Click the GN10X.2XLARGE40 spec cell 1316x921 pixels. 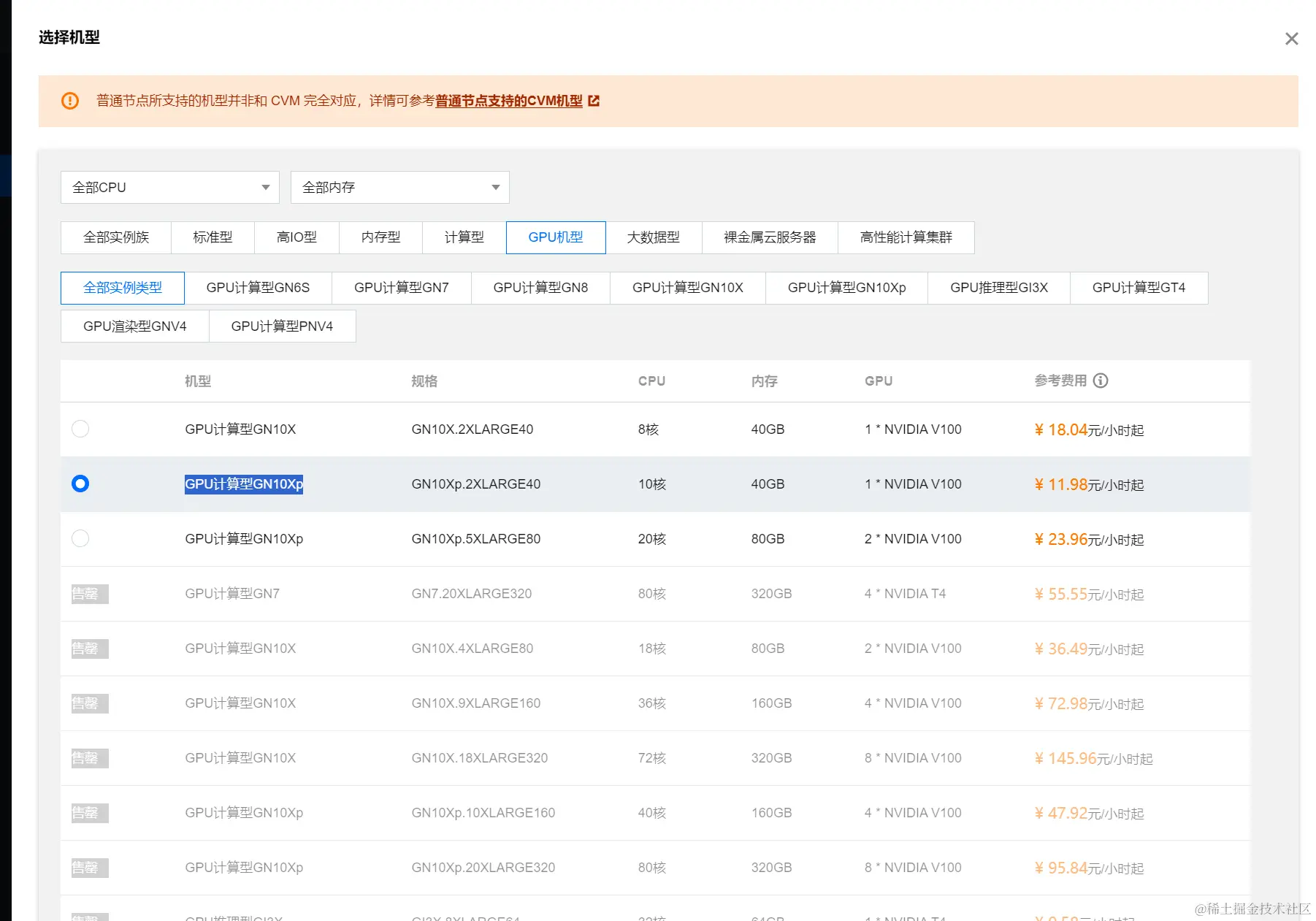(x=473, y=429)
